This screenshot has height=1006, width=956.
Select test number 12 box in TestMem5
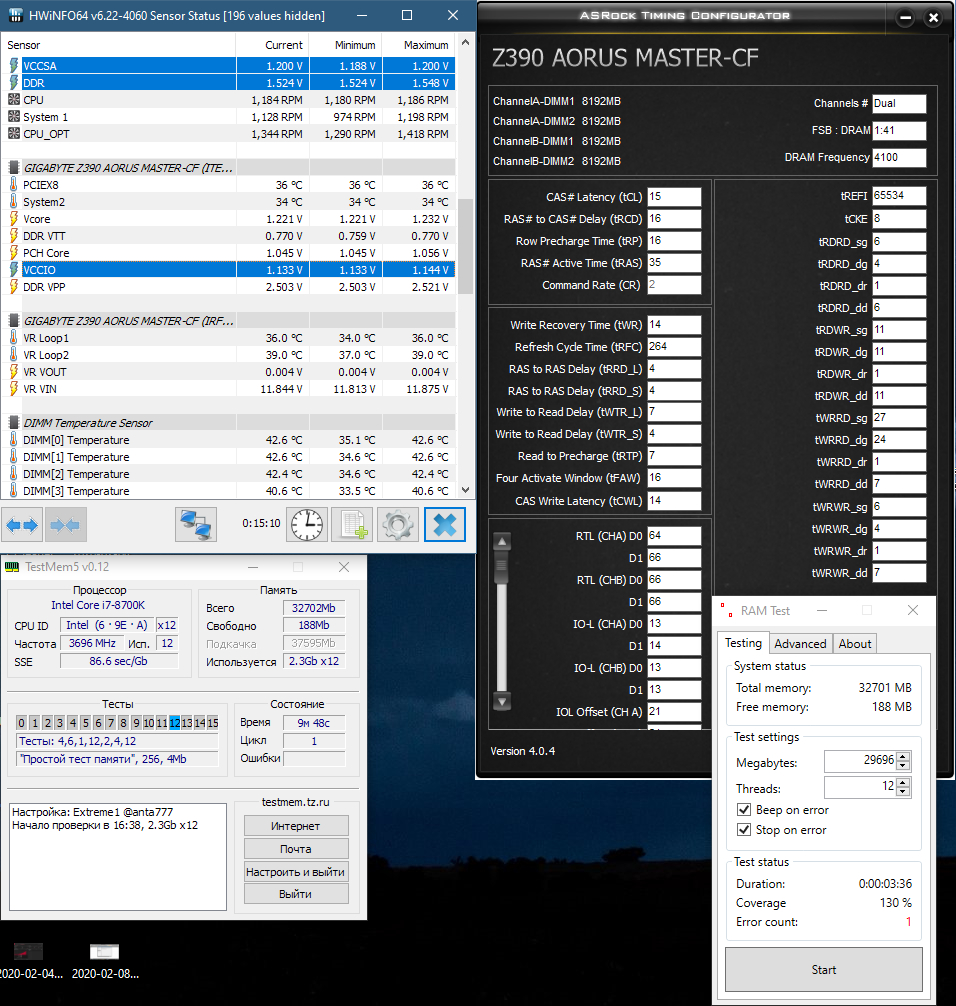[x=175, y=723]
